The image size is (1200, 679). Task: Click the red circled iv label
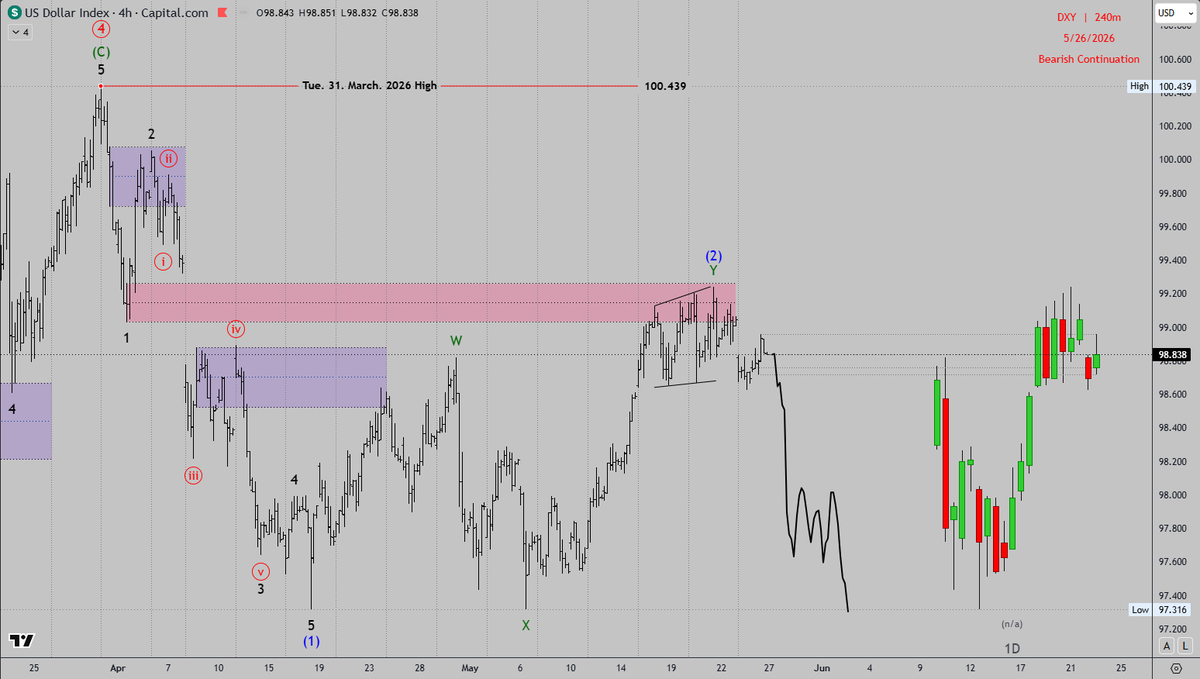[236, 329]
